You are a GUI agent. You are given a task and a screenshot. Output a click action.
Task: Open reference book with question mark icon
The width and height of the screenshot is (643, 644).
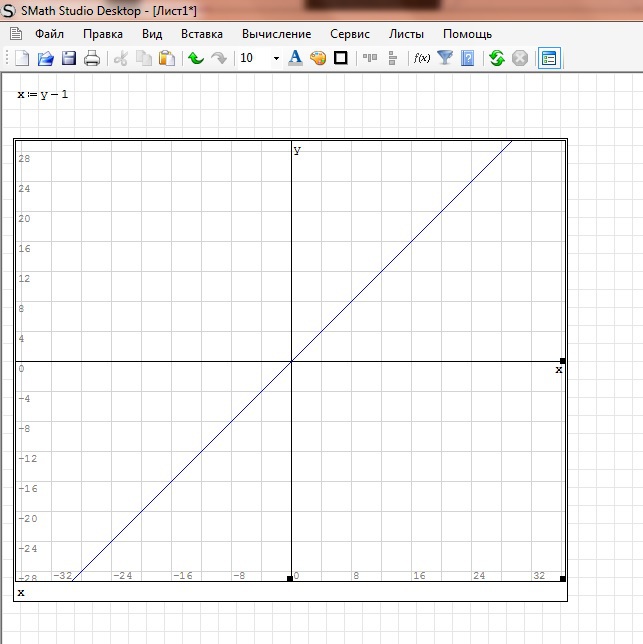pyautogui.click(x=468, y=58)
